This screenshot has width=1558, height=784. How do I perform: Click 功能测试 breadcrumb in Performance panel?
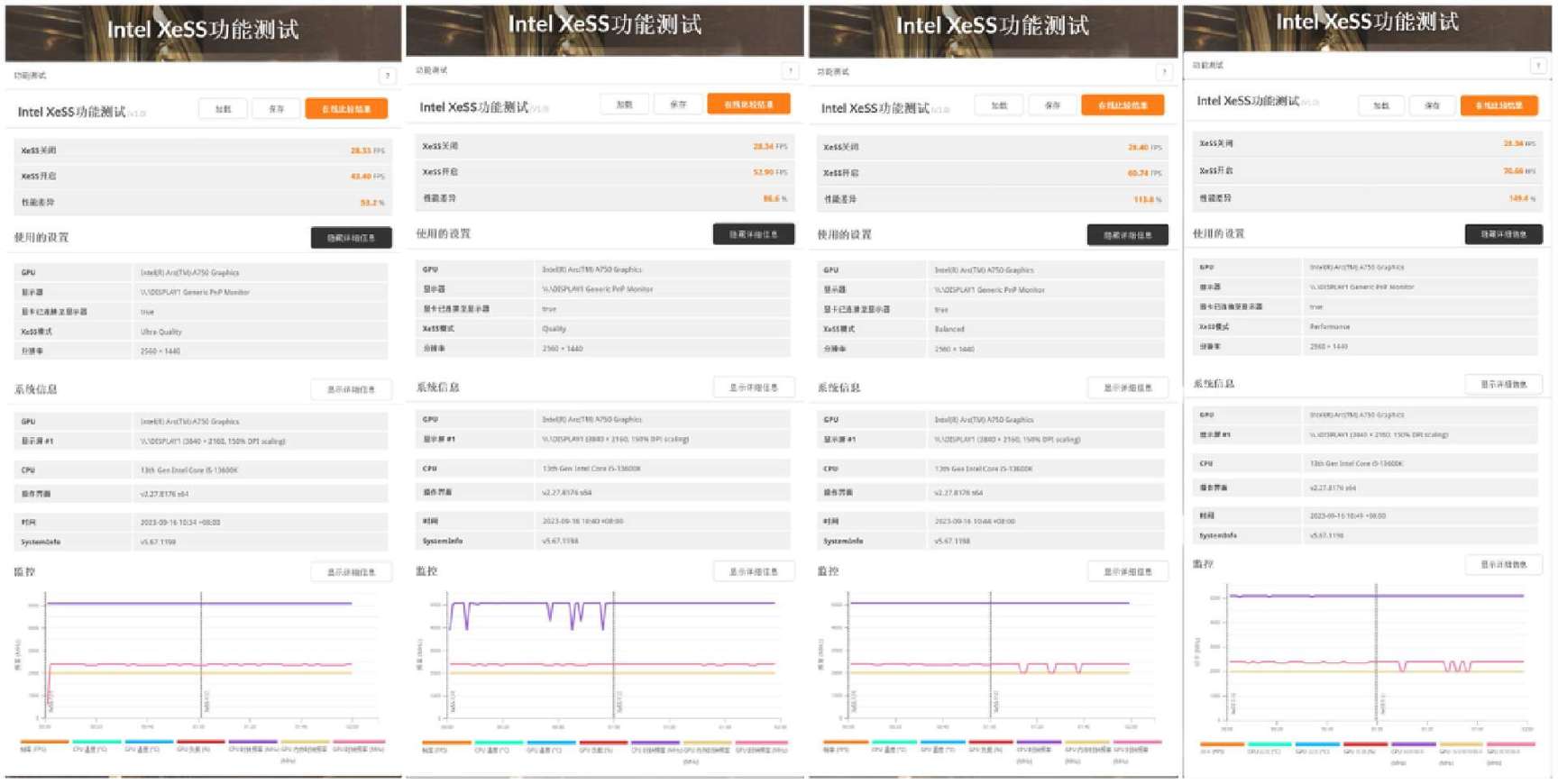[x=1208, y=66]
